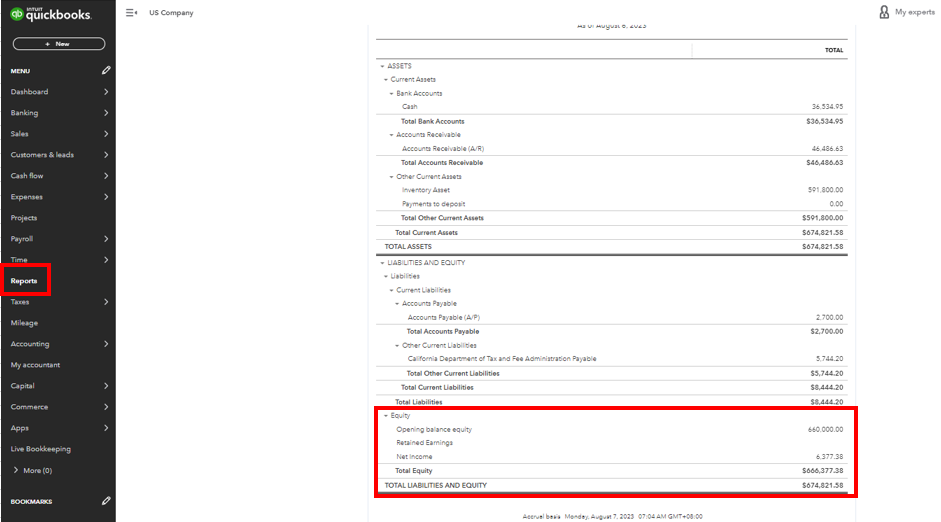
Task: Expand the Cash flow submenu arrow
Action: (106, 176)
